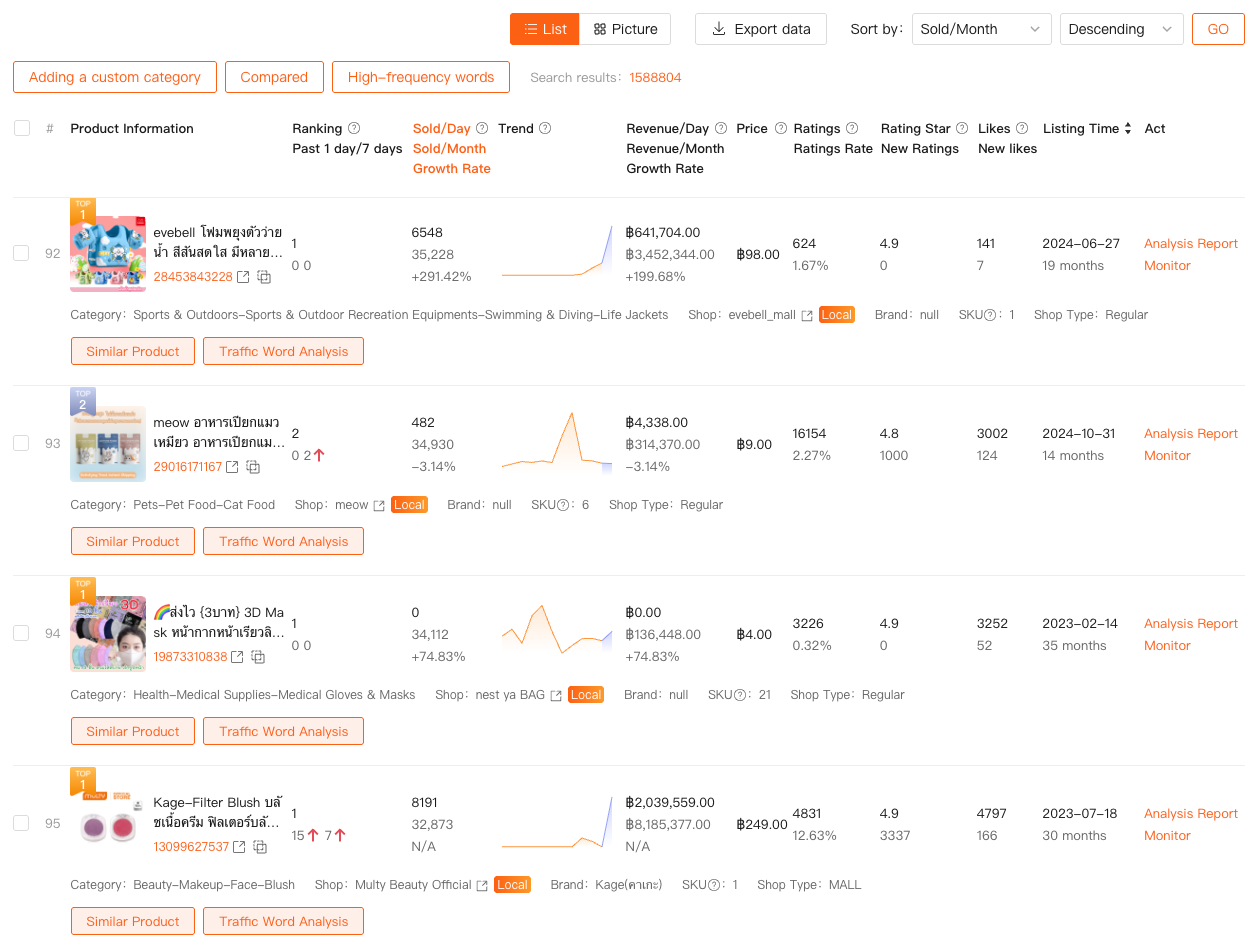This screenshot has width=1254, height=947.
Task: Open evebell product external link icon
Action: tap(243, 277)
